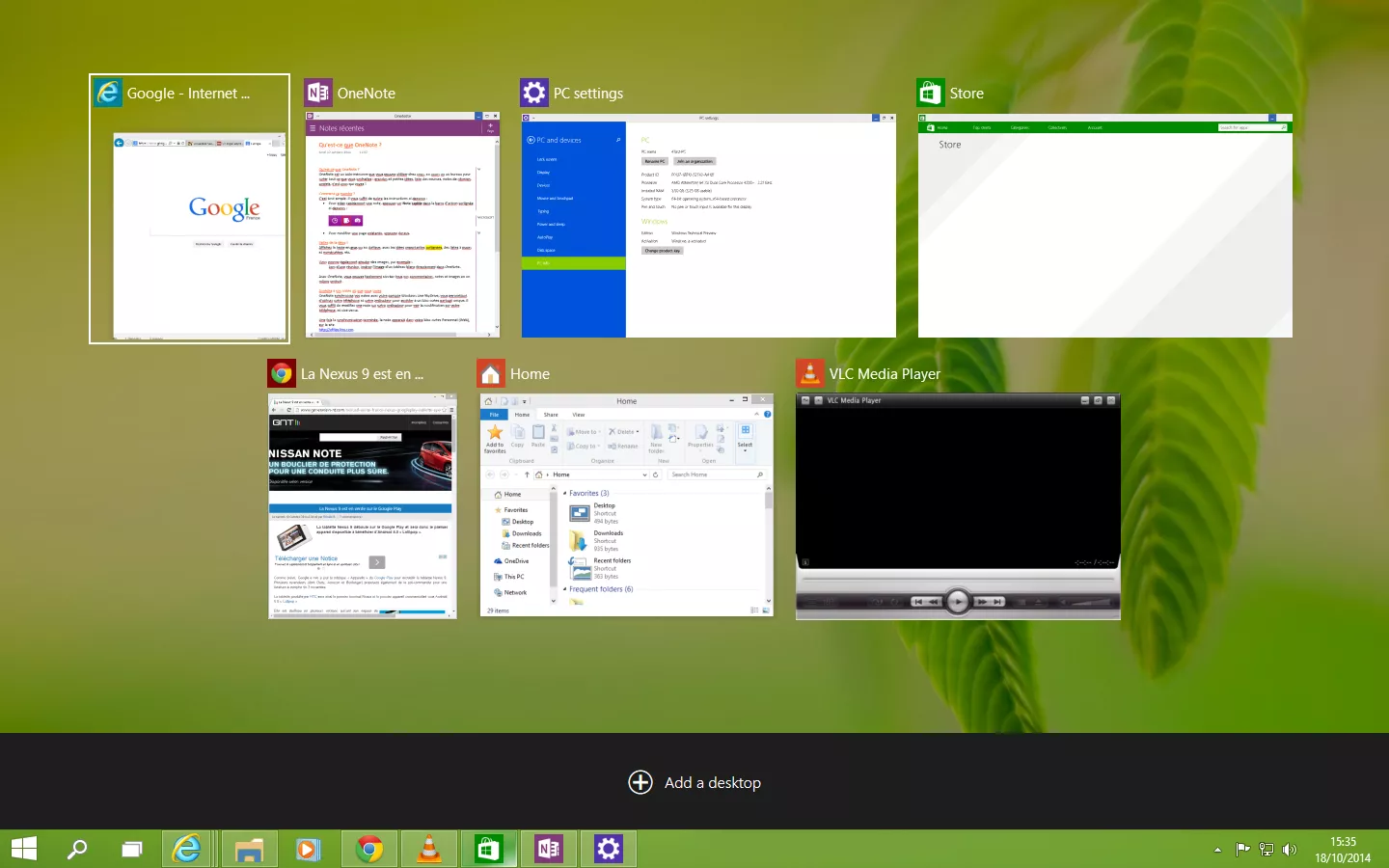The width and height of the screenshot is (1389, 868).
Task: Click the purple OneNote icon above its thumbnail
Action: (318, 93)
